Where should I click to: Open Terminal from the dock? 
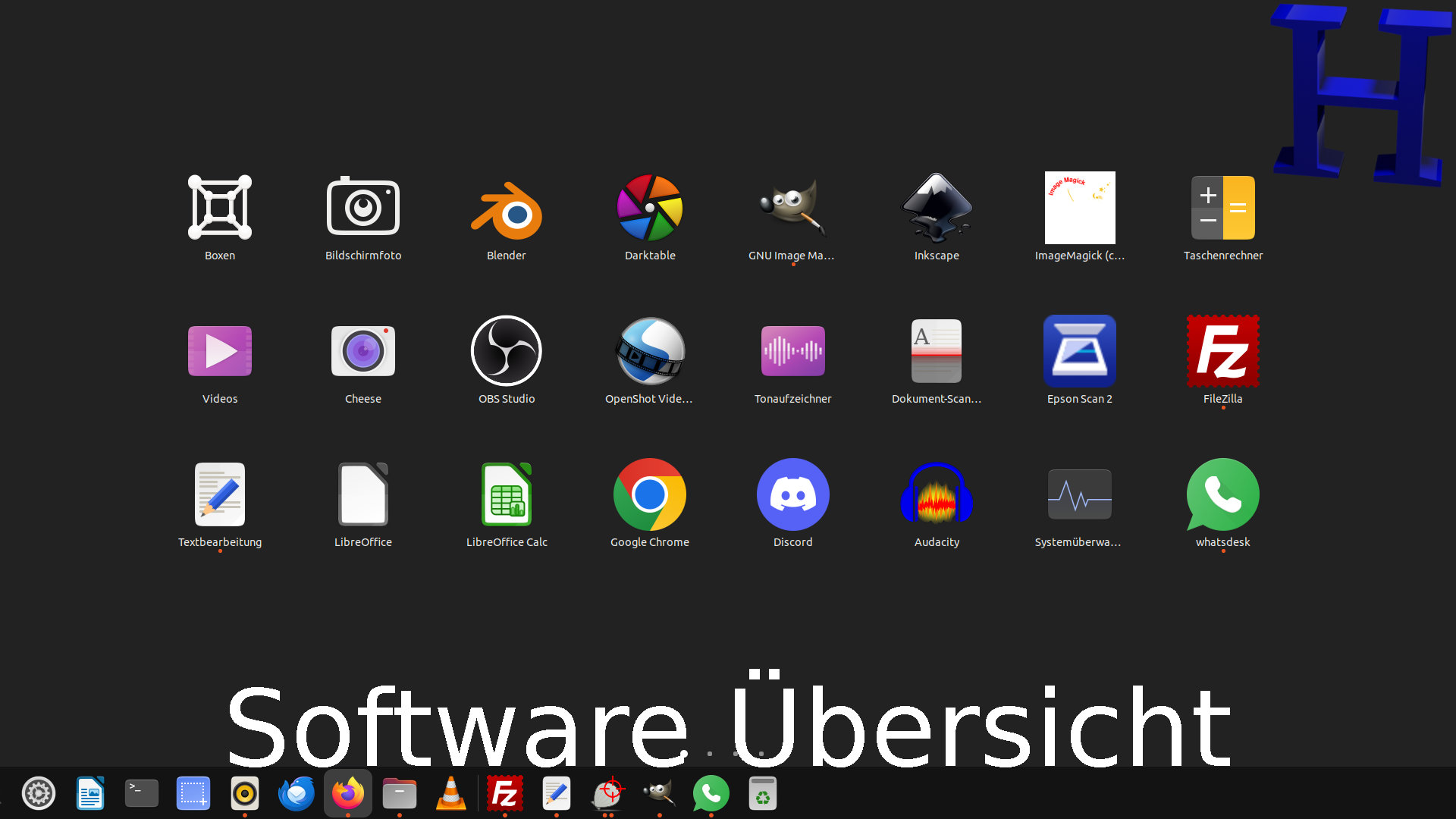pyautogui.click(x=142, y=794)
